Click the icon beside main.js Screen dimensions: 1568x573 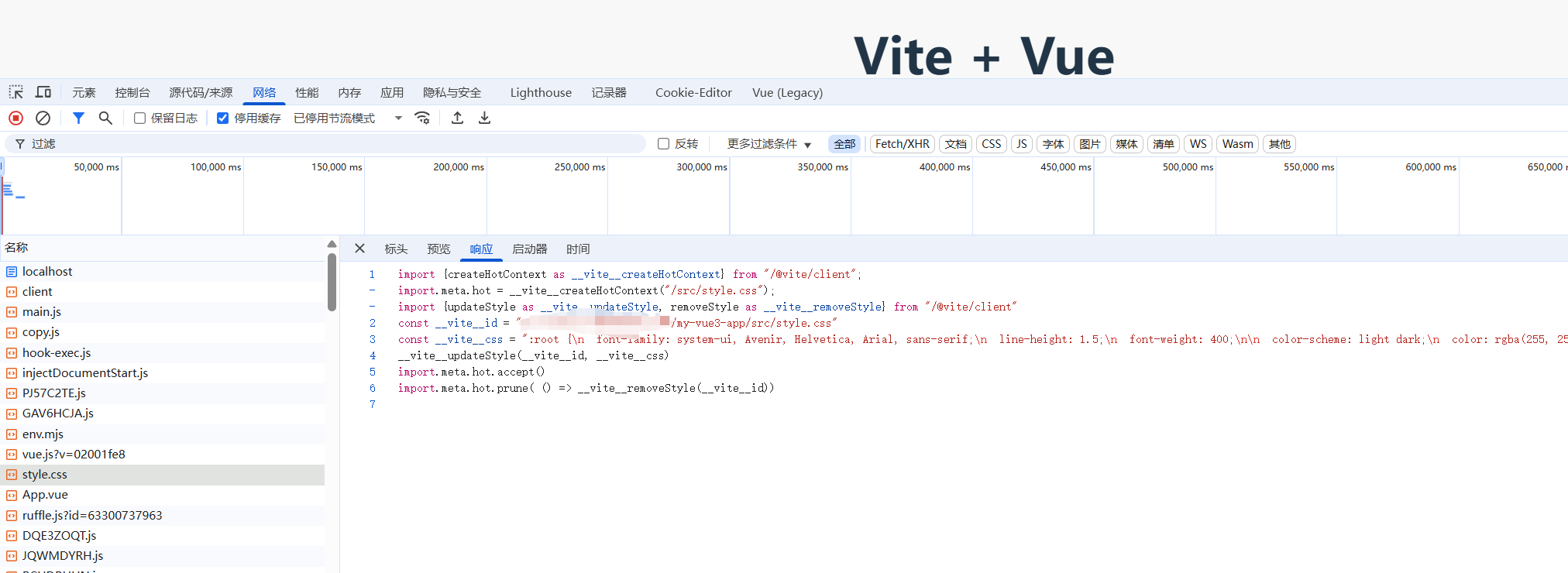12,312
